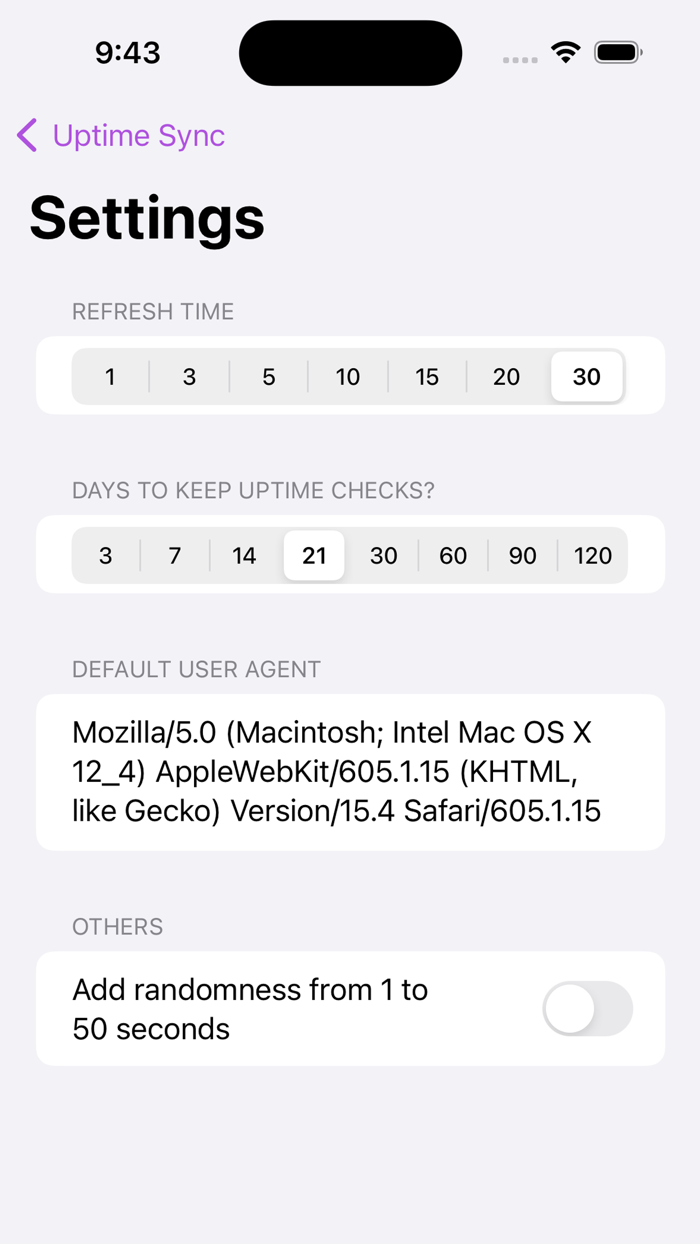
Task: Confirm the selected 30 refresh time
Action: tap(586, 377)
